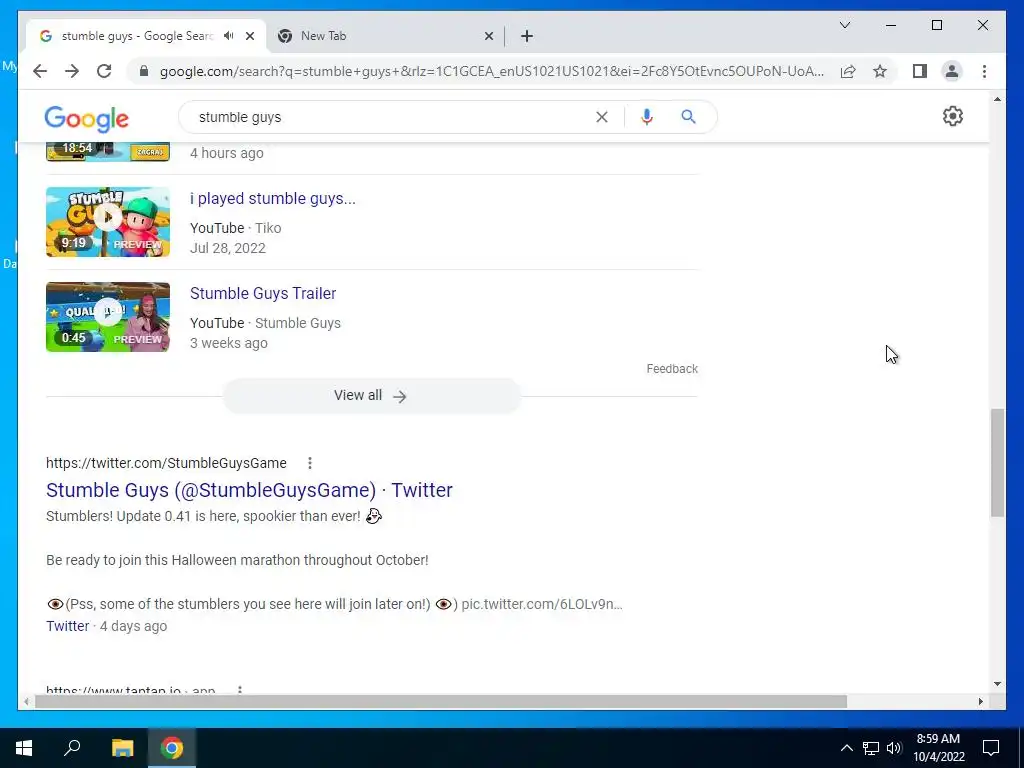
Task: Open the volume control in the tray
Action: tap(894, 748)
